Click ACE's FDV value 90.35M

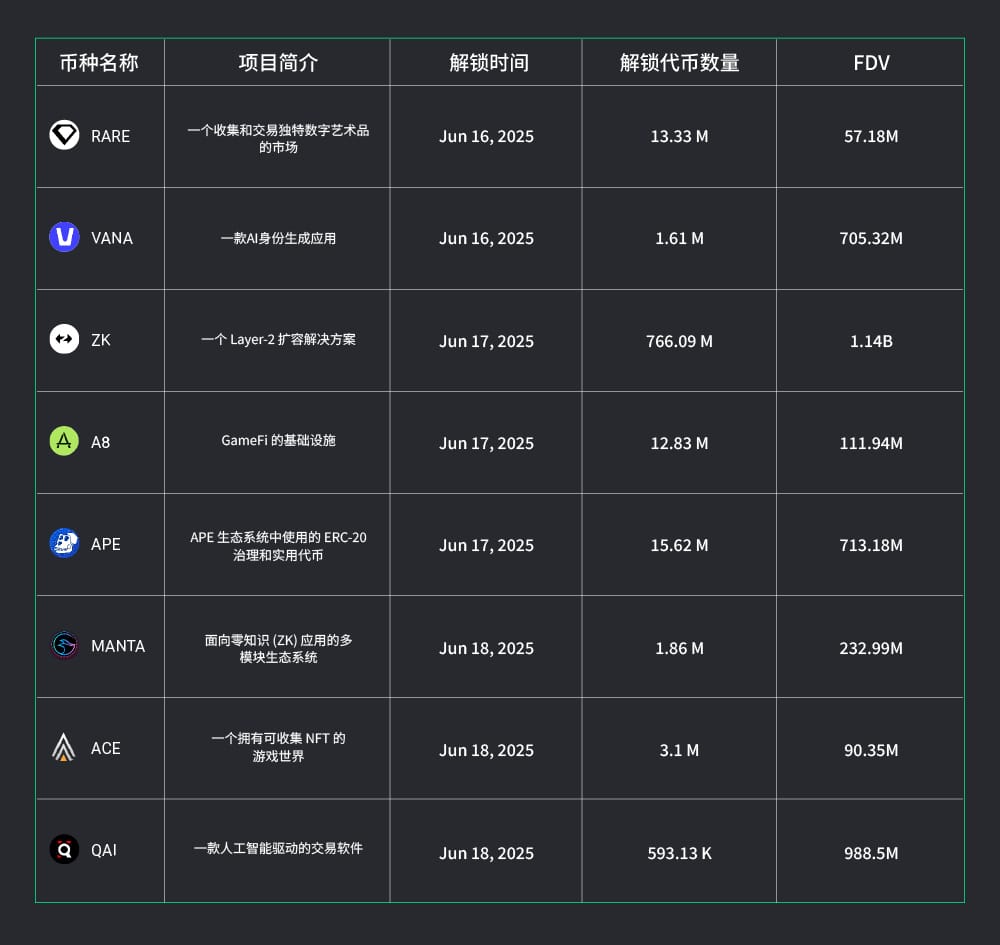tap(871, 750)
